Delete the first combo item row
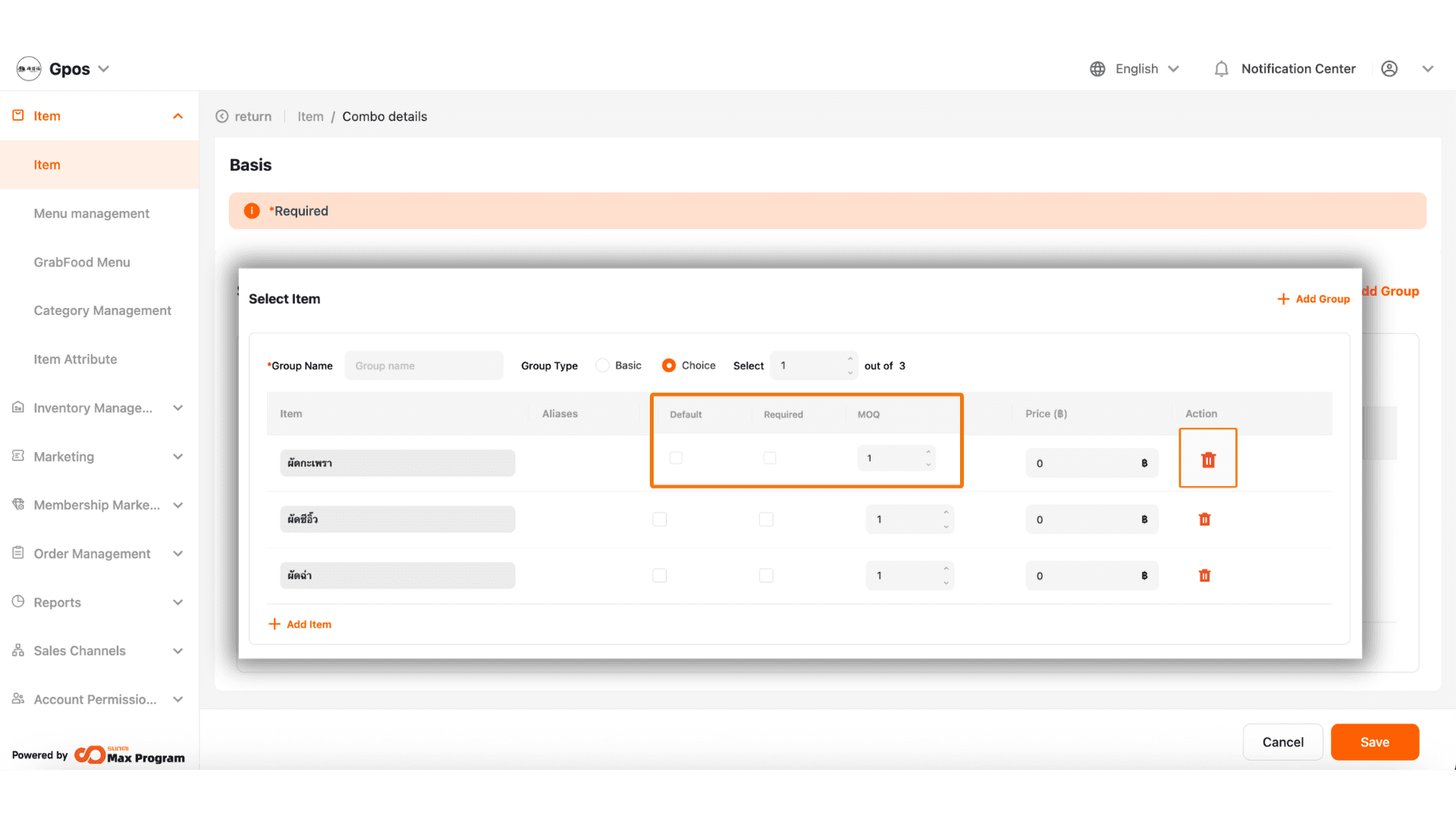Image resolution: width=1456 pixels, height=819 pixels. (x=1208, y=460)
